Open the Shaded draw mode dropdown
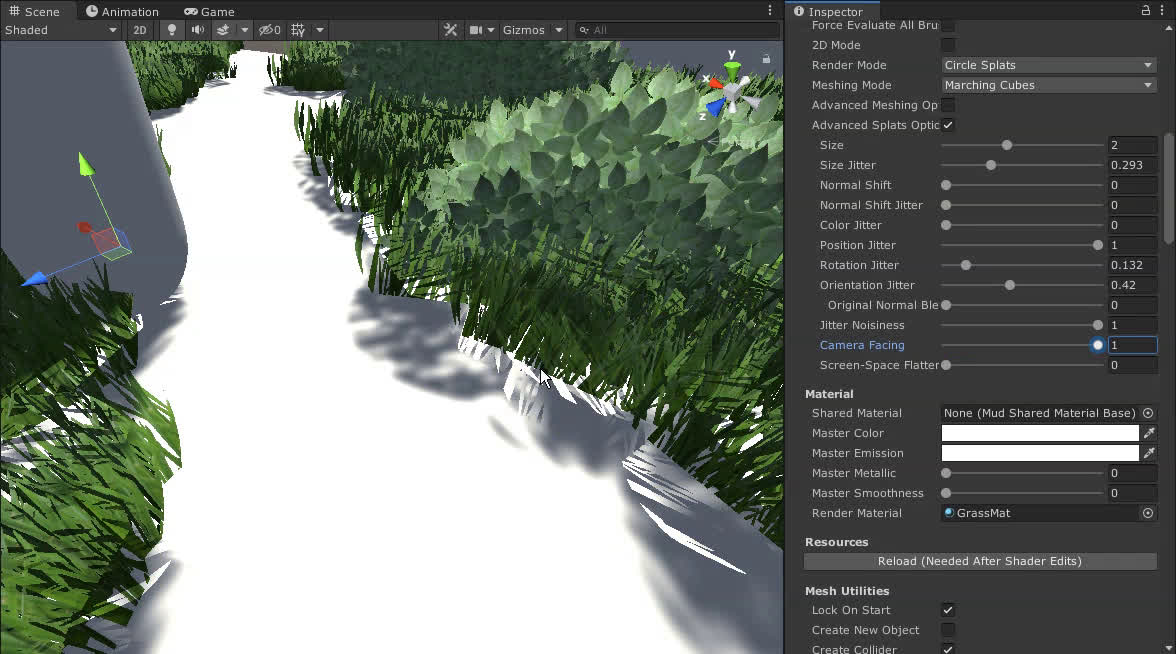Viewport: 1176px width, 654px height. tap(60, 30)
